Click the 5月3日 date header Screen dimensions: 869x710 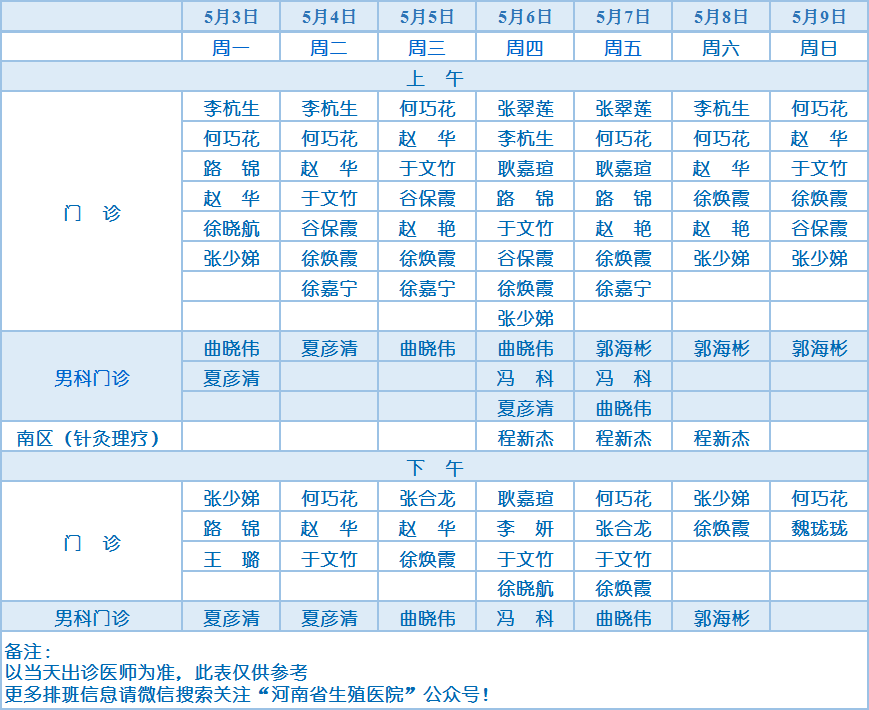[231, 17]
